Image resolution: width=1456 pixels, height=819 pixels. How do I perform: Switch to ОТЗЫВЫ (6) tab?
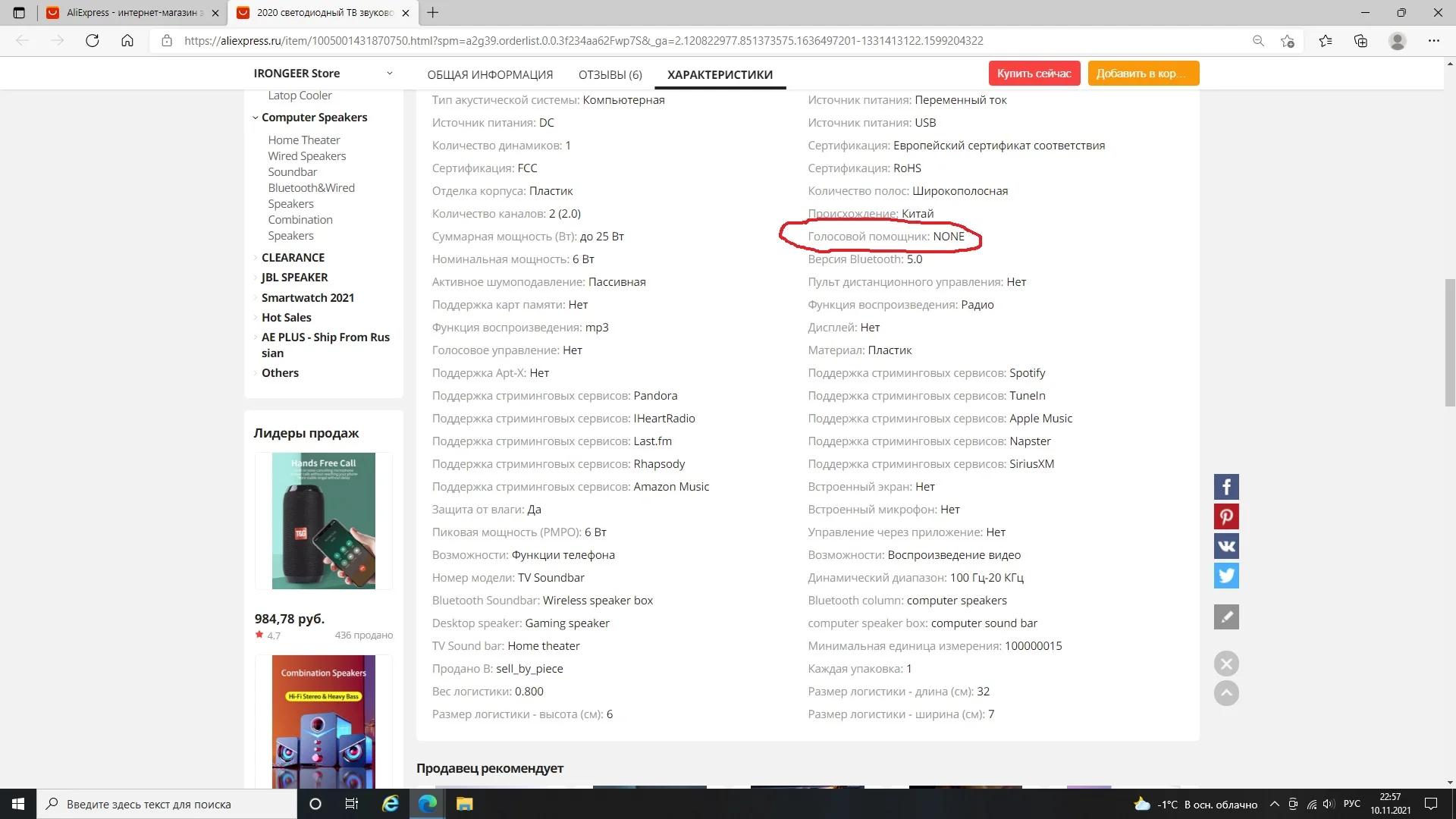(x=610, y=74)
